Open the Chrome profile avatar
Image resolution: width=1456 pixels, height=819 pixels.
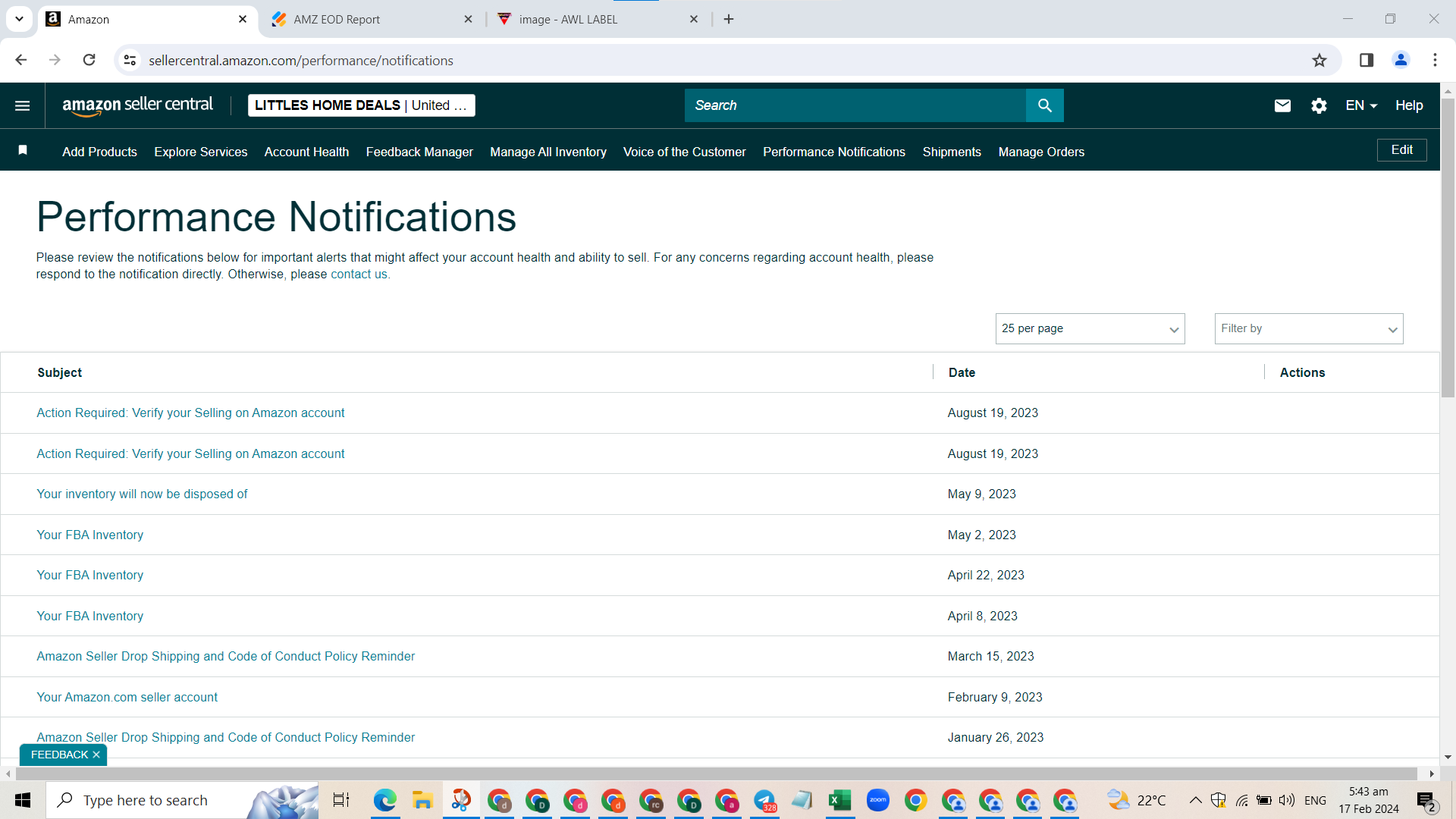click(1401, 60)
